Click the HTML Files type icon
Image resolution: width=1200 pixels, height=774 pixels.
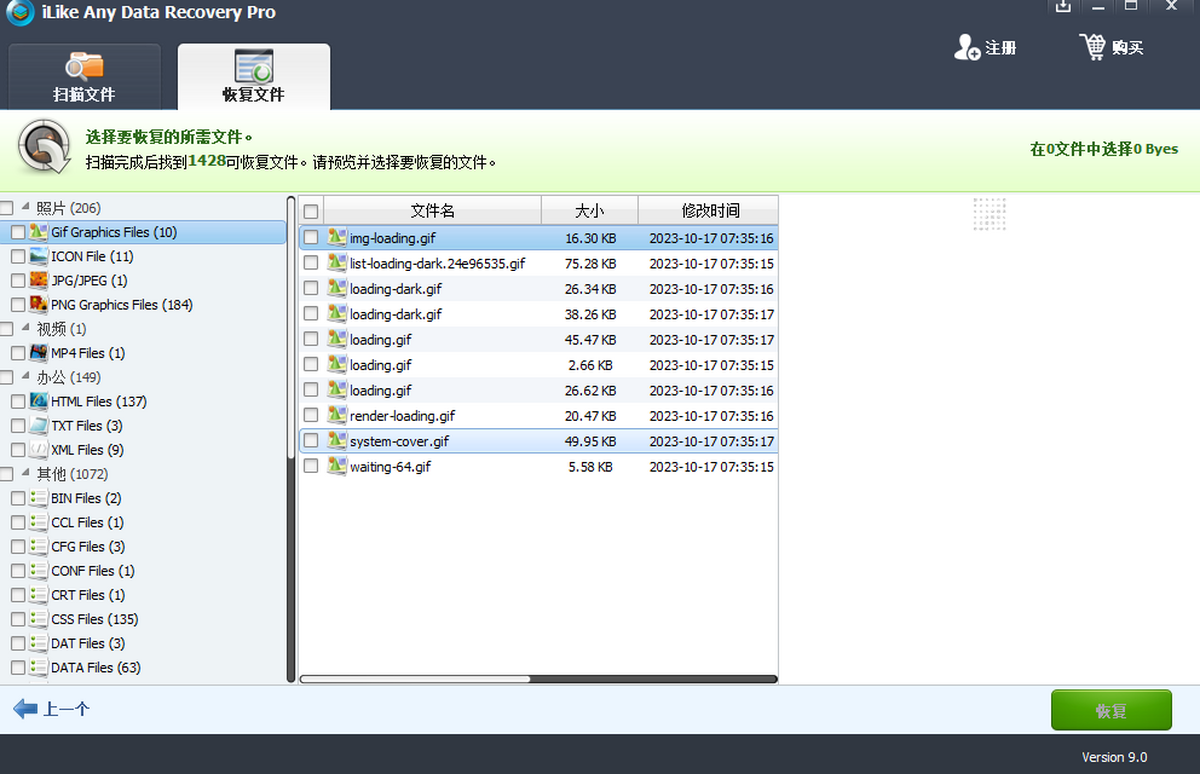39,401
